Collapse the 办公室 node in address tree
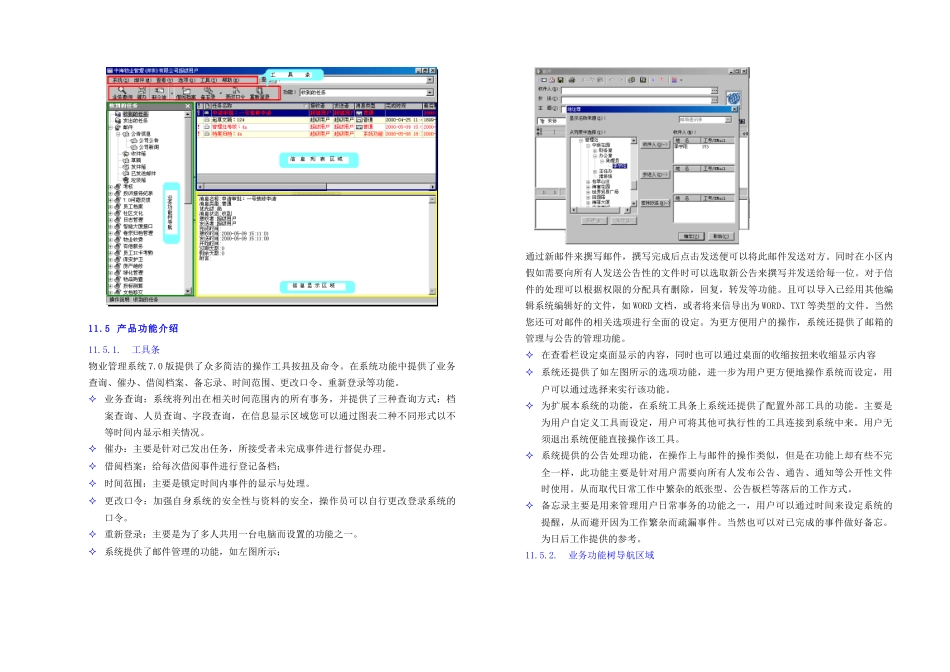The image size is (950, 672). (595, 156)
